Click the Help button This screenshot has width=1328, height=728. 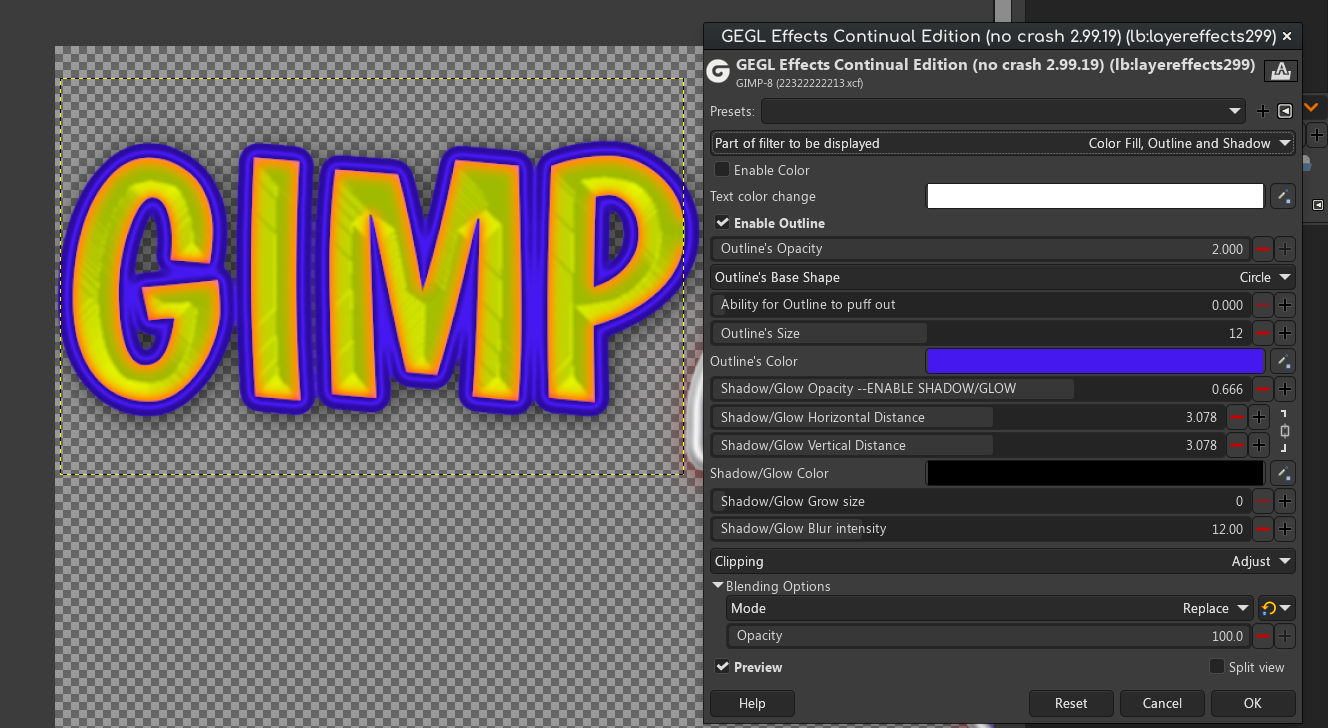click(x=752, y=703)
